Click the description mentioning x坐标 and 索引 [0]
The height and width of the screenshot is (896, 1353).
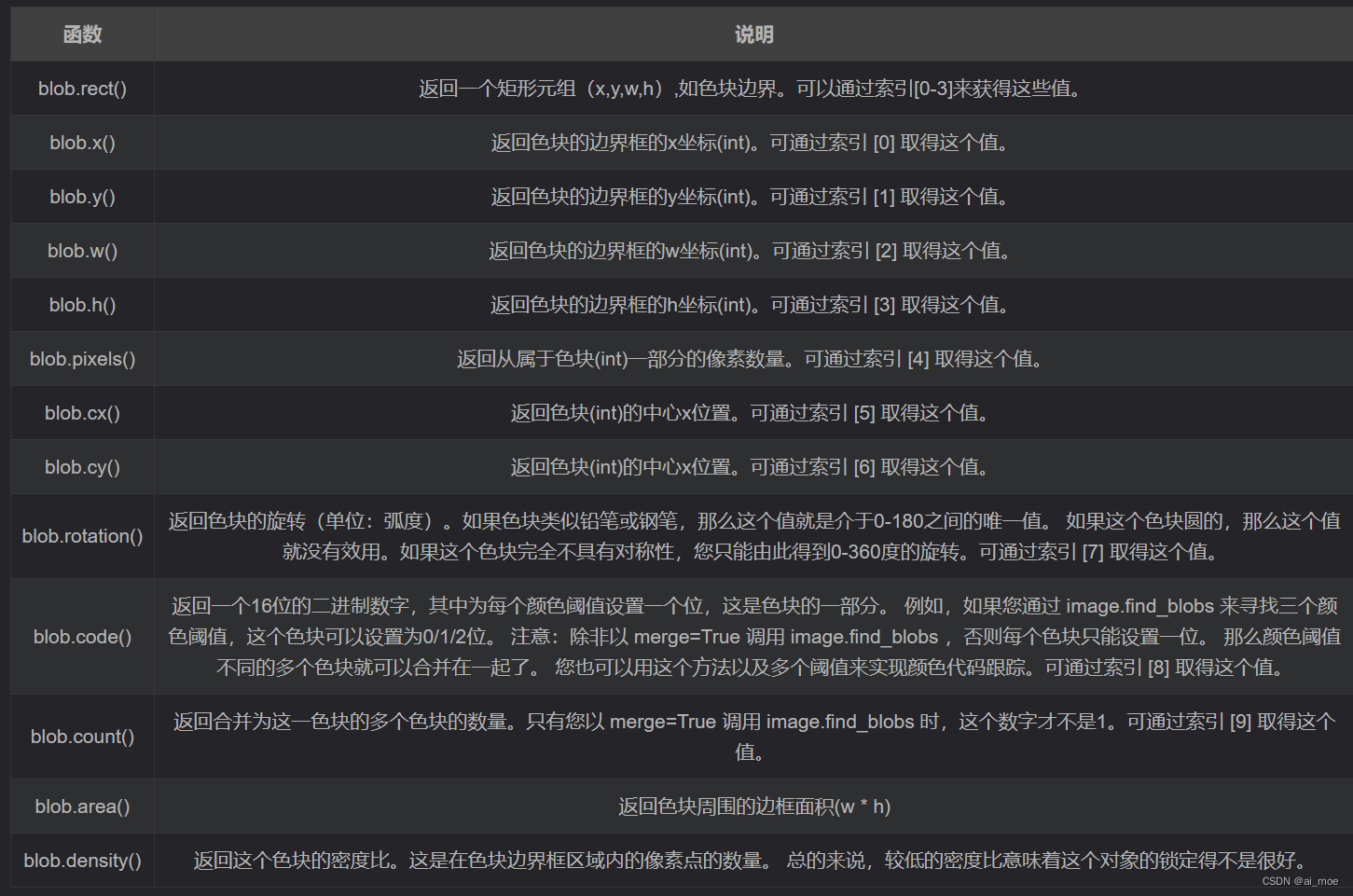753,143
